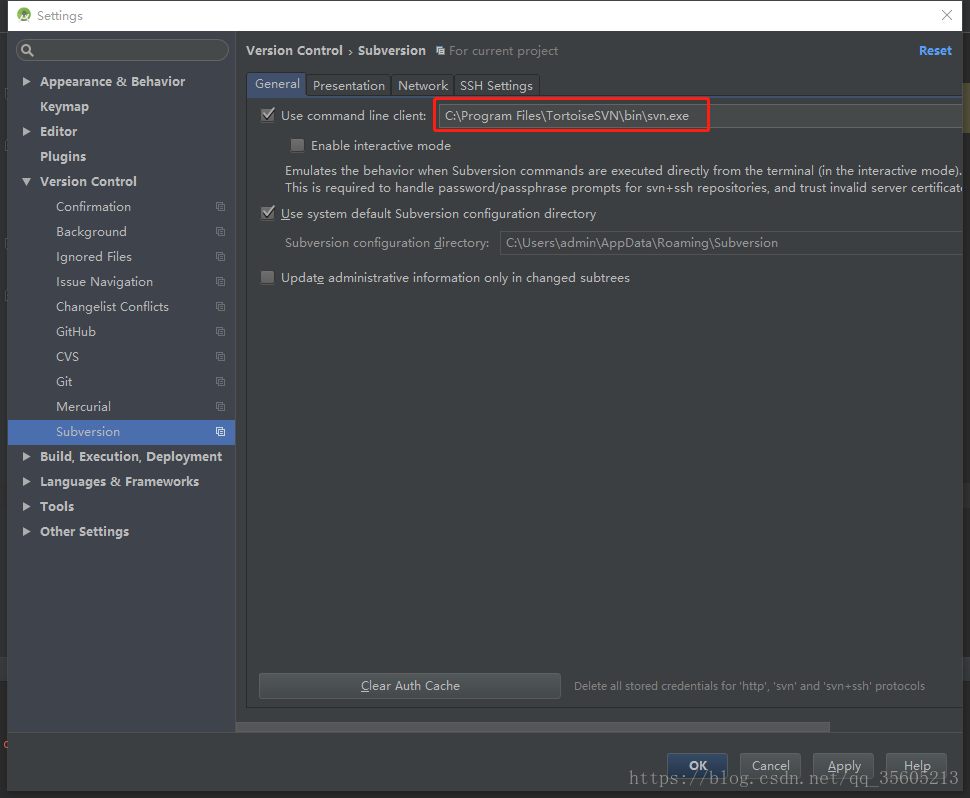Image resolution: width=970 pixels, height=798 pixels.
Task: Click the horizontal scrollbar at bottom
Action: tap(533, 727)
